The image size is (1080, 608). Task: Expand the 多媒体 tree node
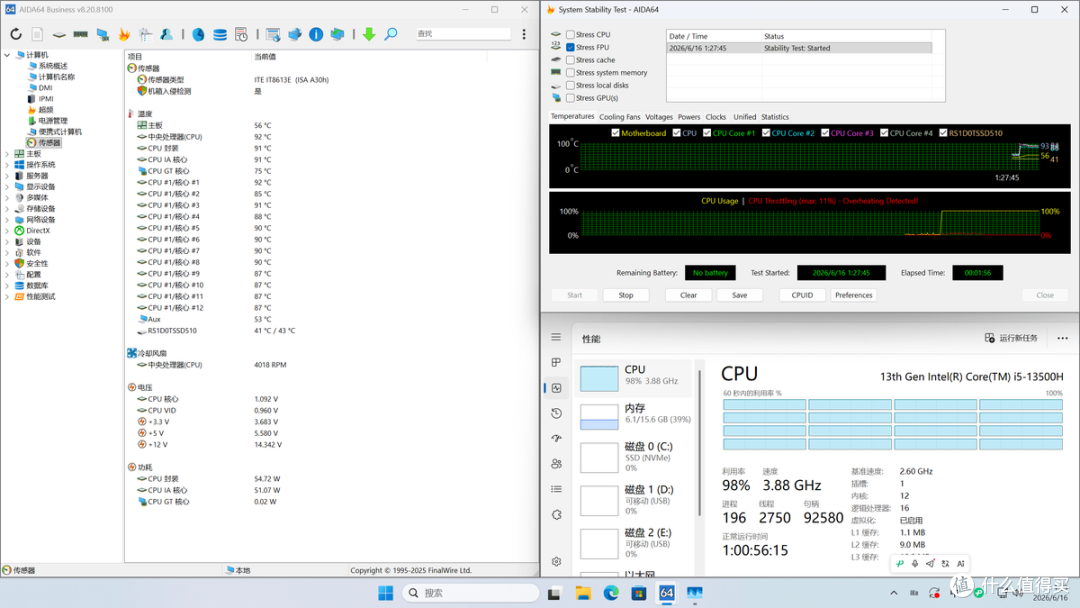click(7, 198)
